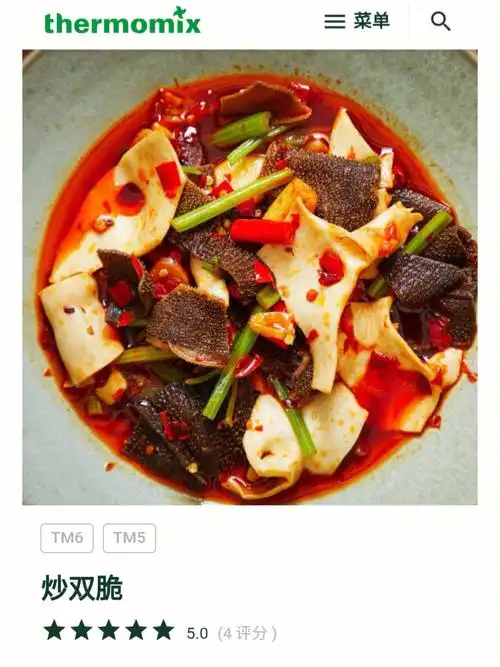Select the first rating star

pos(54,630)
